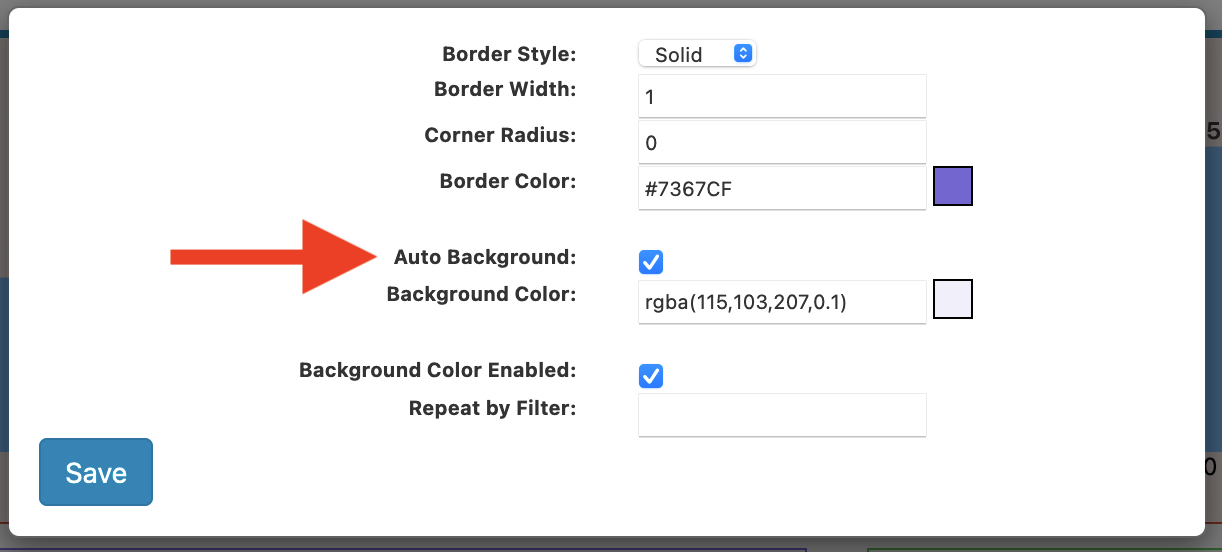Click the Border Color label
Viewport: 1222px width, 552px height.
click(x=508, y=181)
